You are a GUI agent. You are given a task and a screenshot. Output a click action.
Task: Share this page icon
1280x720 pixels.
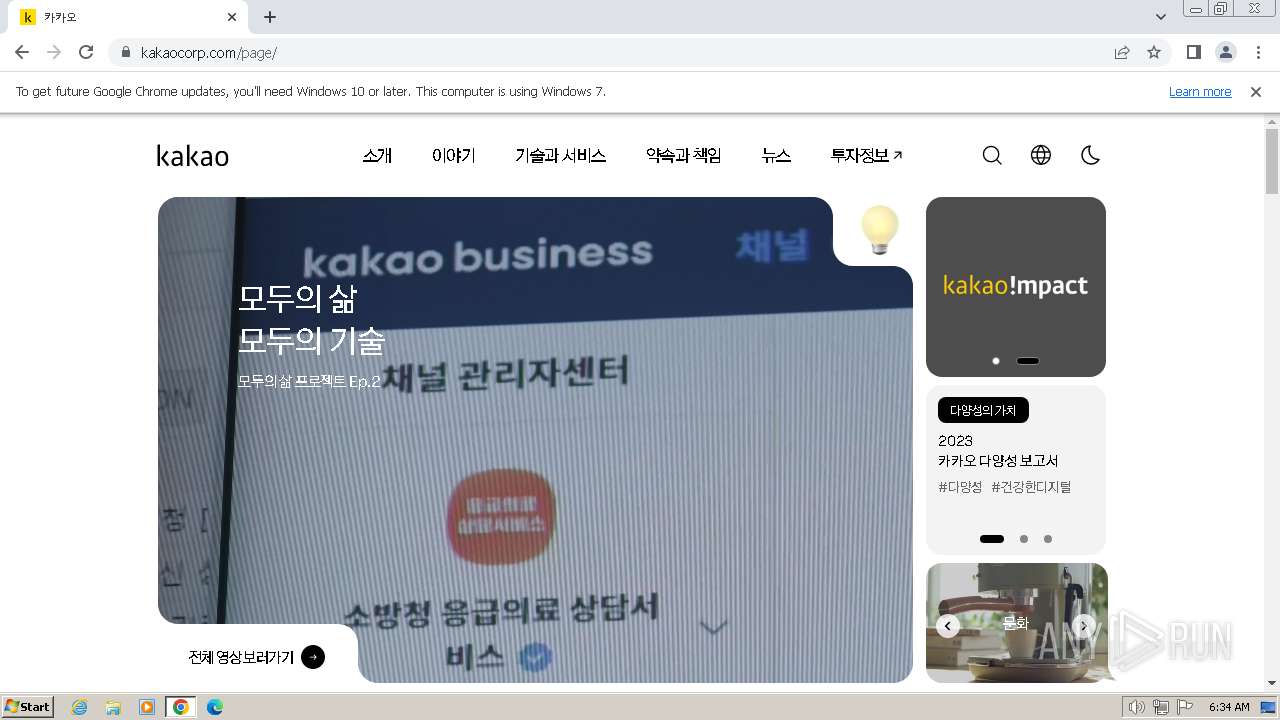pyautogui.click(x=1122, y=53)
